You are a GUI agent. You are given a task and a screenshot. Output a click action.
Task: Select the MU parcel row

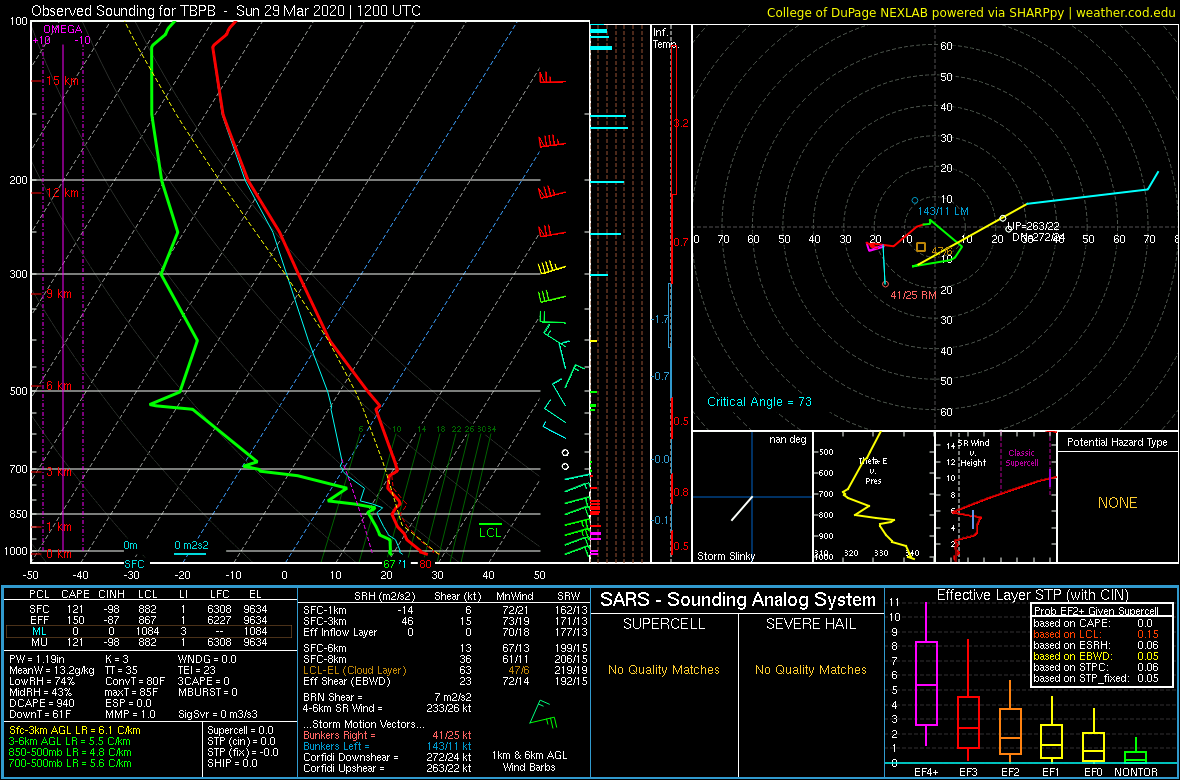pyautogui.click(x=148, y=642)
